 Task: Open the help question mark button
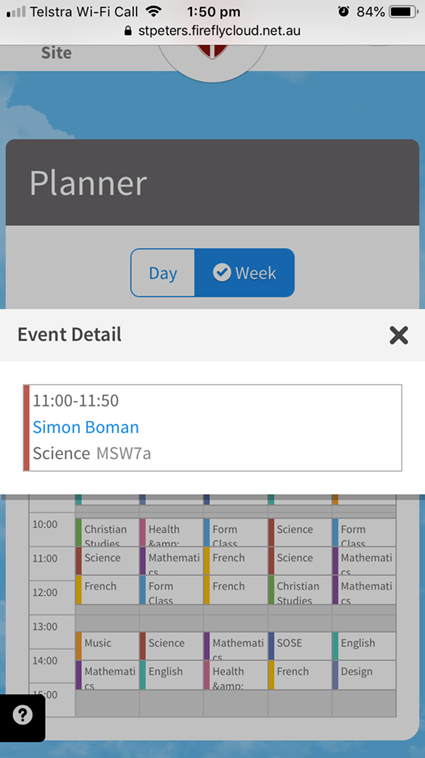(23, 715)
